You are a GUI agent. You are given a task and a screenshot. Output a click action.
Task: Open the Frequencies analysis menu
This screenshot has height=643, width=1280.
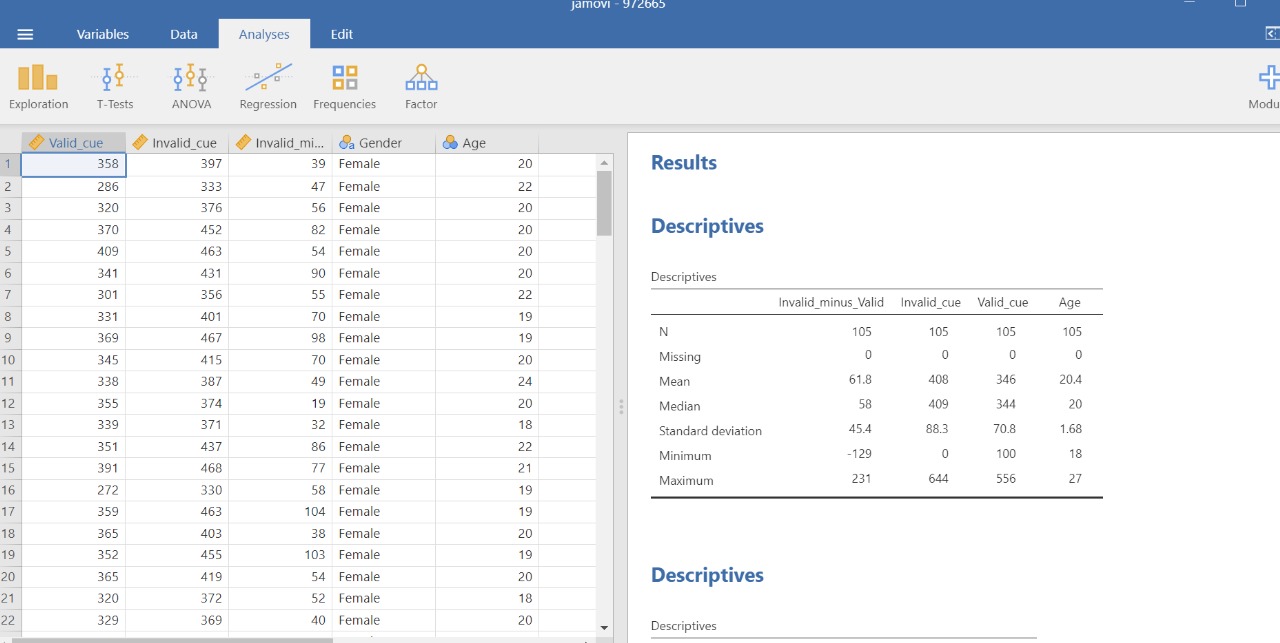(345, 87)
